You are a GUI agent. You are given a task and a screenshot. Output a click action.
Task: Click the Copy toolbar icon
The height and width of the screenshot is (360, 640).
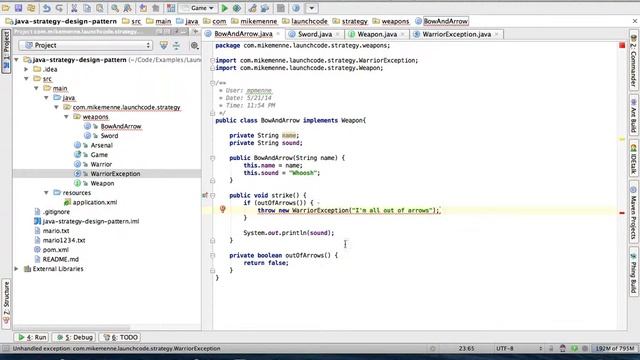[87, 8]
